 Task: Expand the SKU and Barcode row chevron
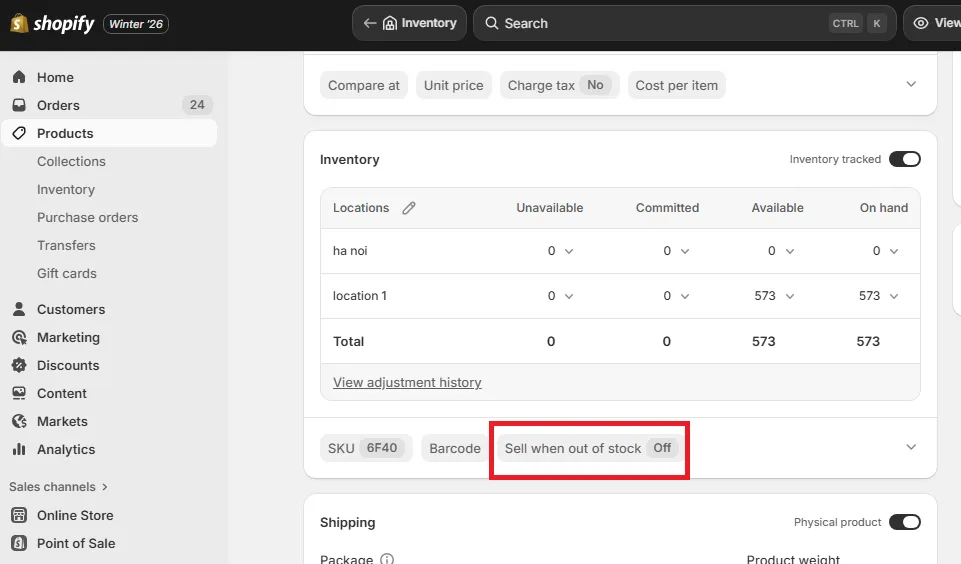click(911, 447)
